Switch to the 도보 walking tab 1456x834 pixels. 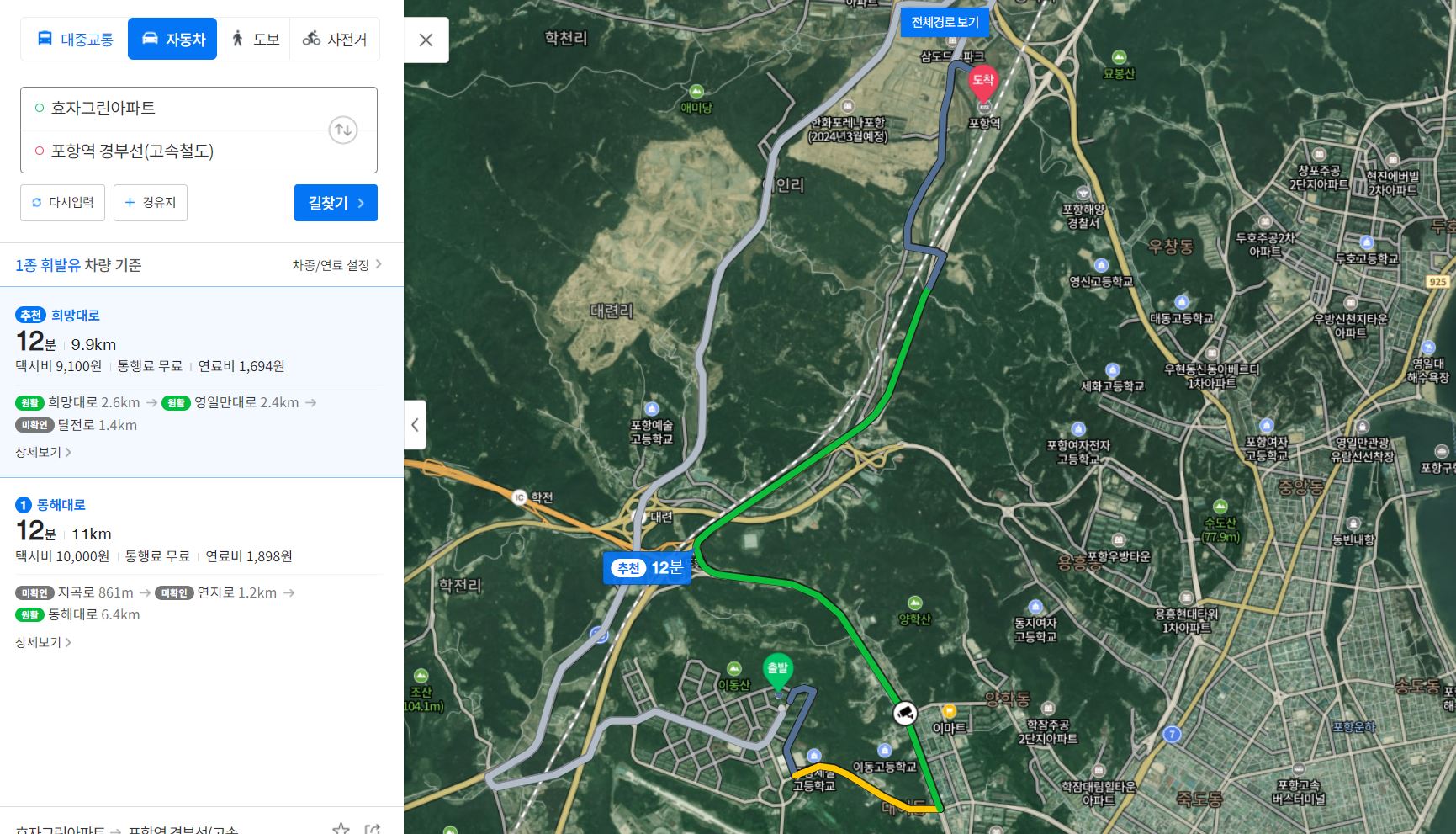point(254,39)
